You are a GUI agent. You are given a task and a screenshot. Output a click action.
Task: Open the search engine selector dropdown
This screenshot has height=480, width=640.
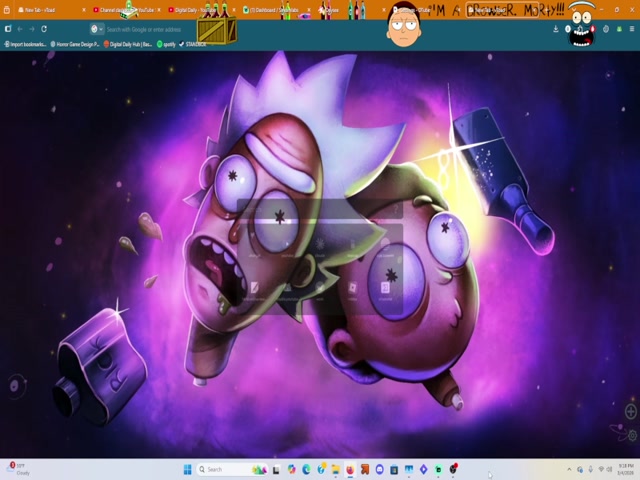(97, 29)
